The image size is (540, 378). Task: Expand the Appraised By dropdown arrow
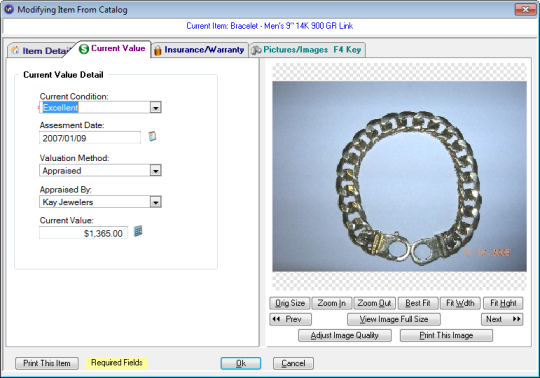(x=156, y=202)
